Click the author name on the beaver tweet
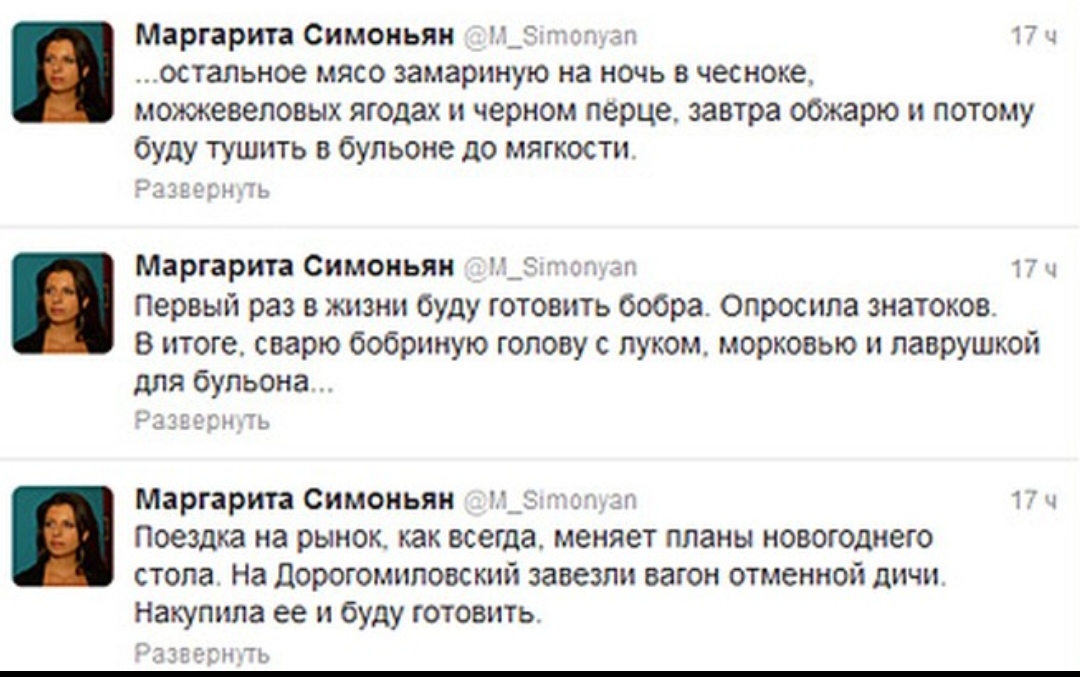 (x=295, y=267)
